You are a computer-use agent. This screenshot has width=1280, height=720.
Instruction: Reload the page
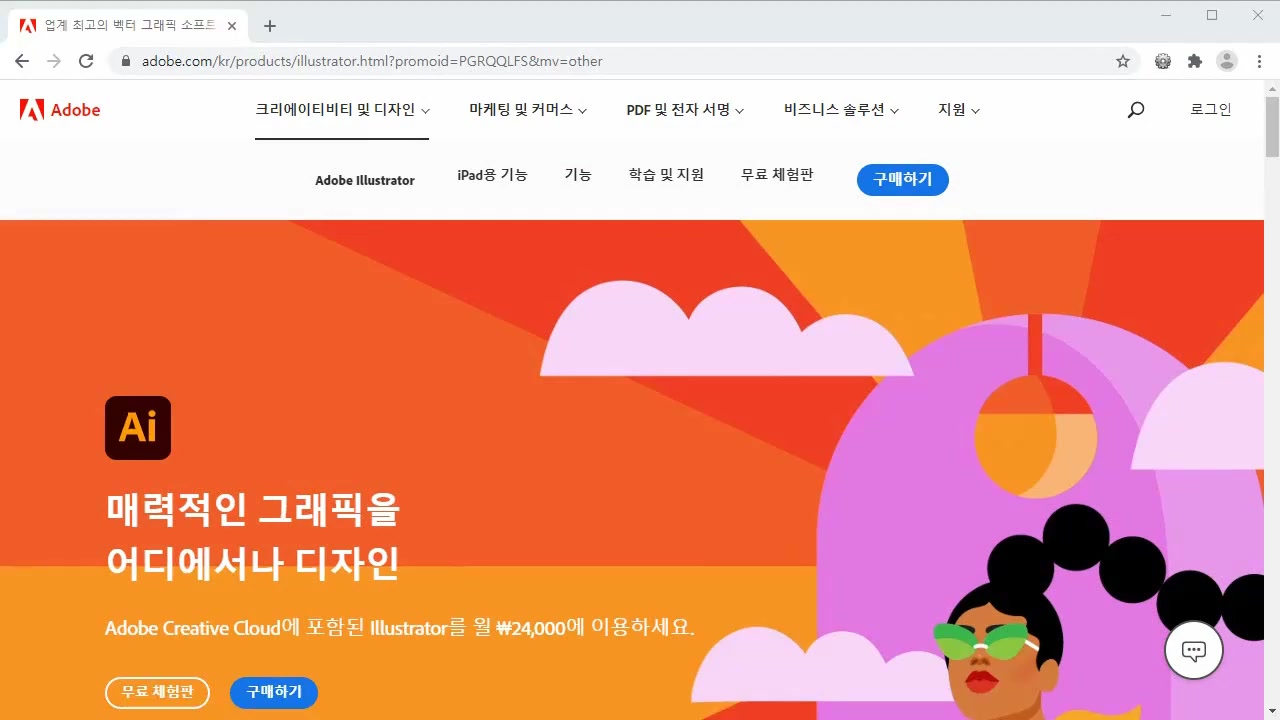point(85,60)
